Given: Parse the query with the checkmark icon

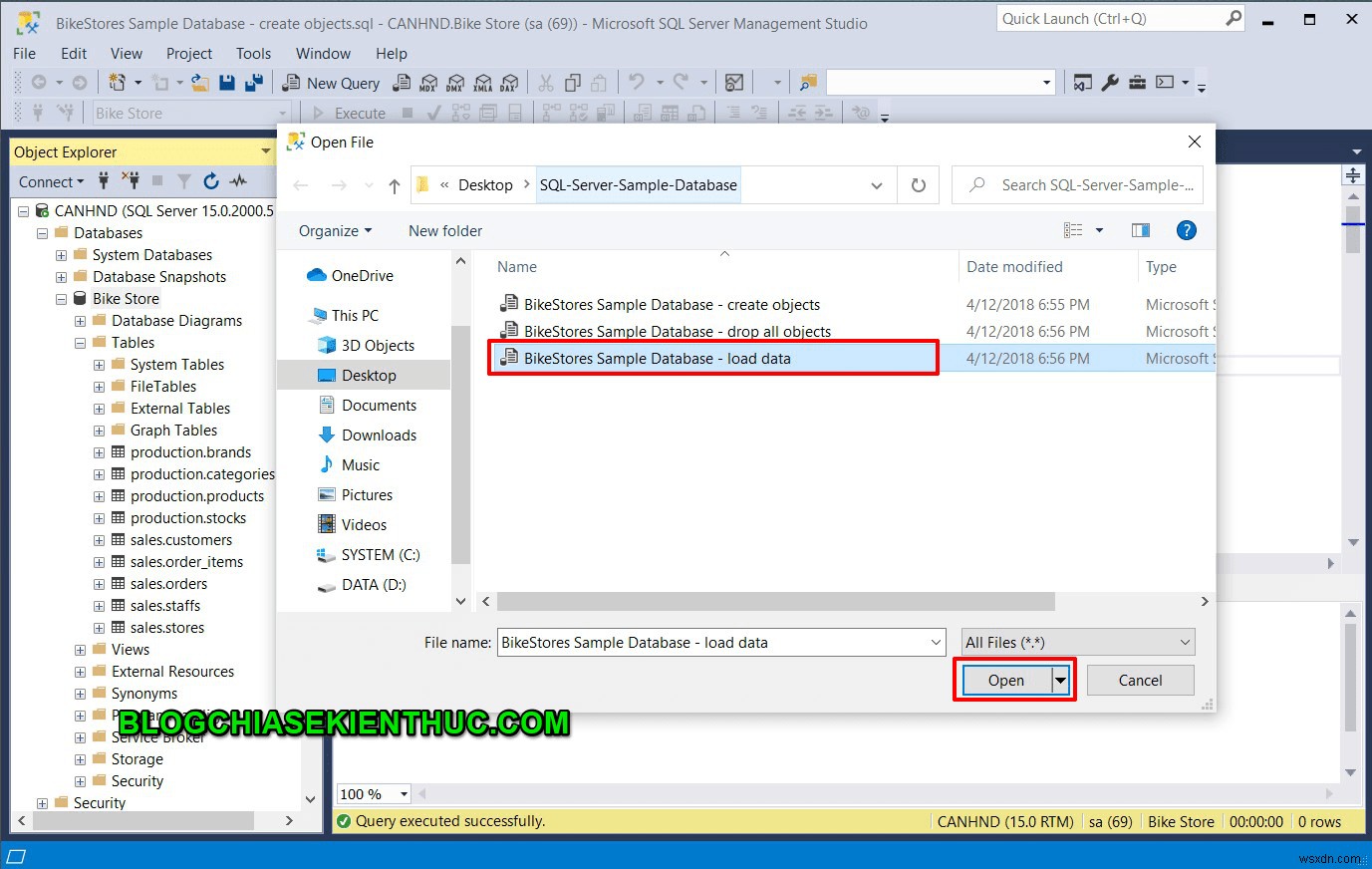Looking at the screenshot, I should point(433,113).
